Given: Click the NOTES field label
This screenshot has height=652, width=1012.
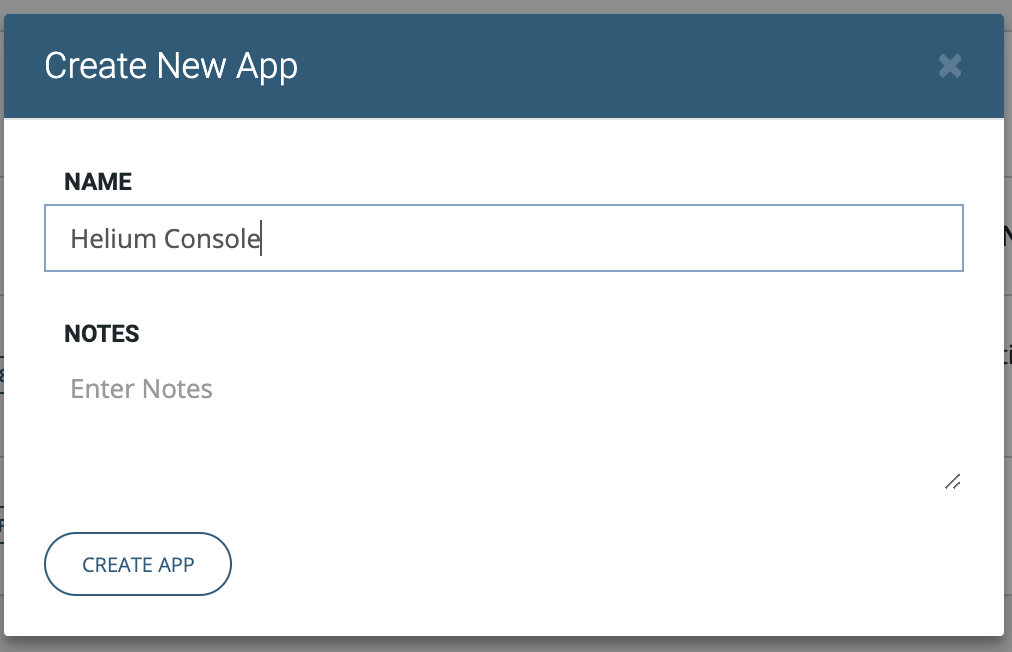Looking at the screenshot, I should click(x=102, y=334).
